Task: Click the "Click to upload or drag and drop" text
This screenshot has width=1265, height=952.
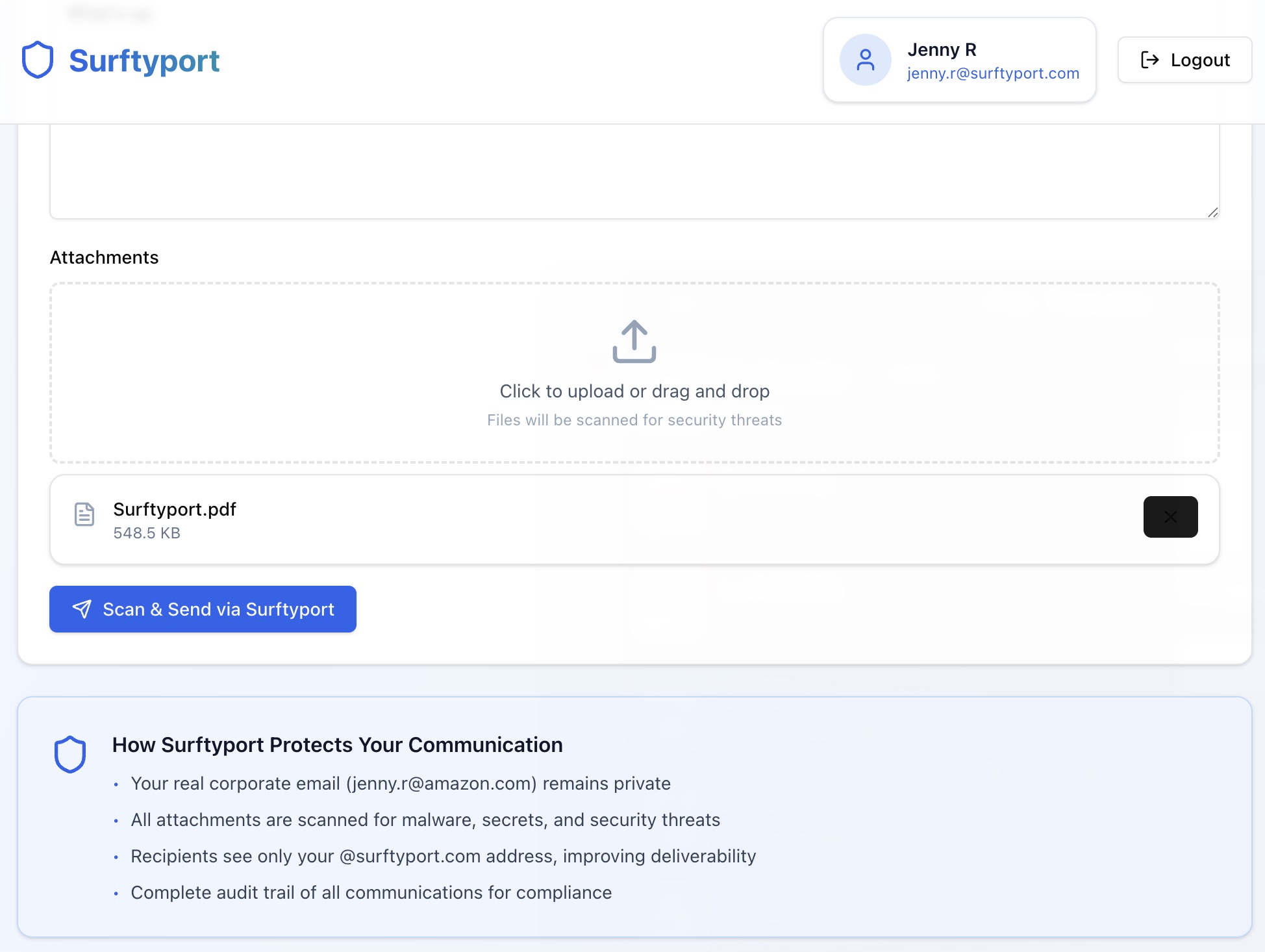Action: 634,391
